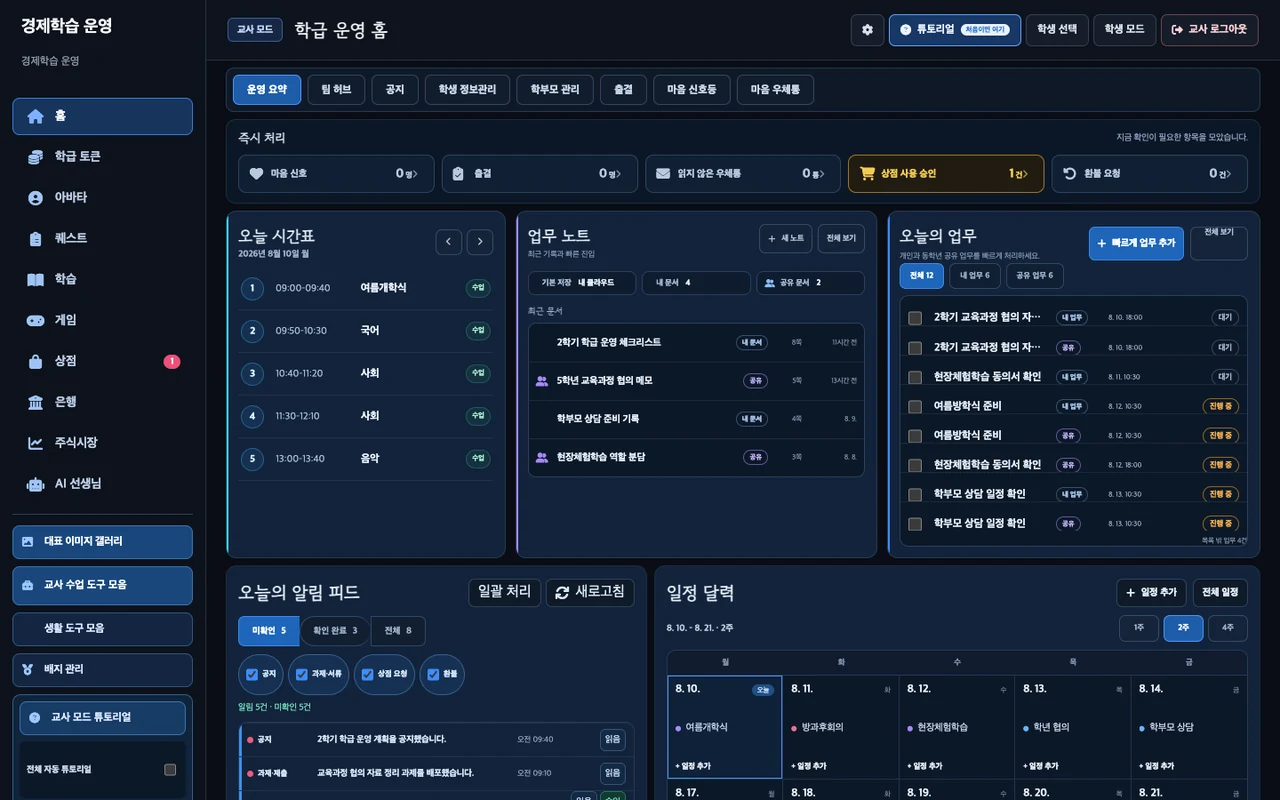The image size is (1280, 800).
Task: Open 2학기 학급 운영 체크리스트 document
Action: tap(696, 342)
